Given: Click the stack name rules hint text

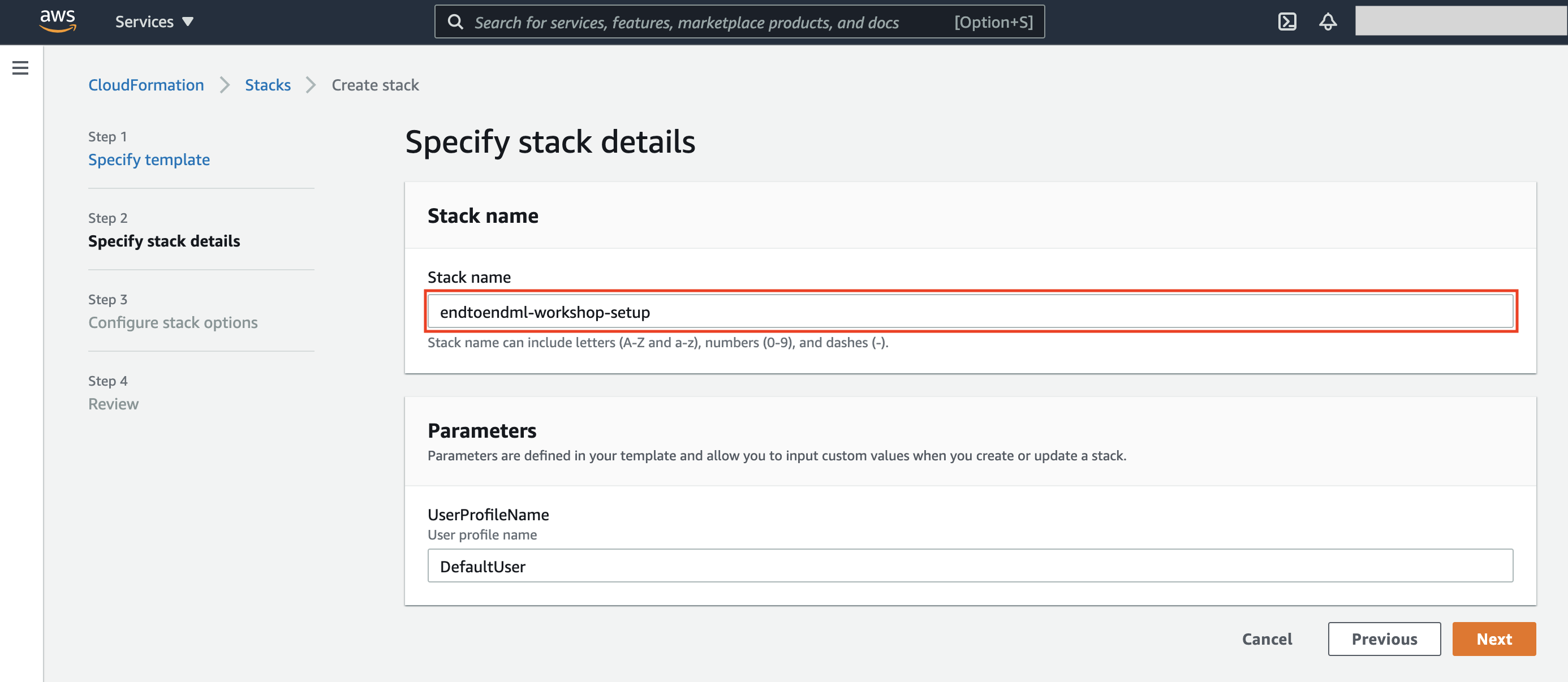Looking at the screenshot, I should pyautogui.click(x=658, y=343).
